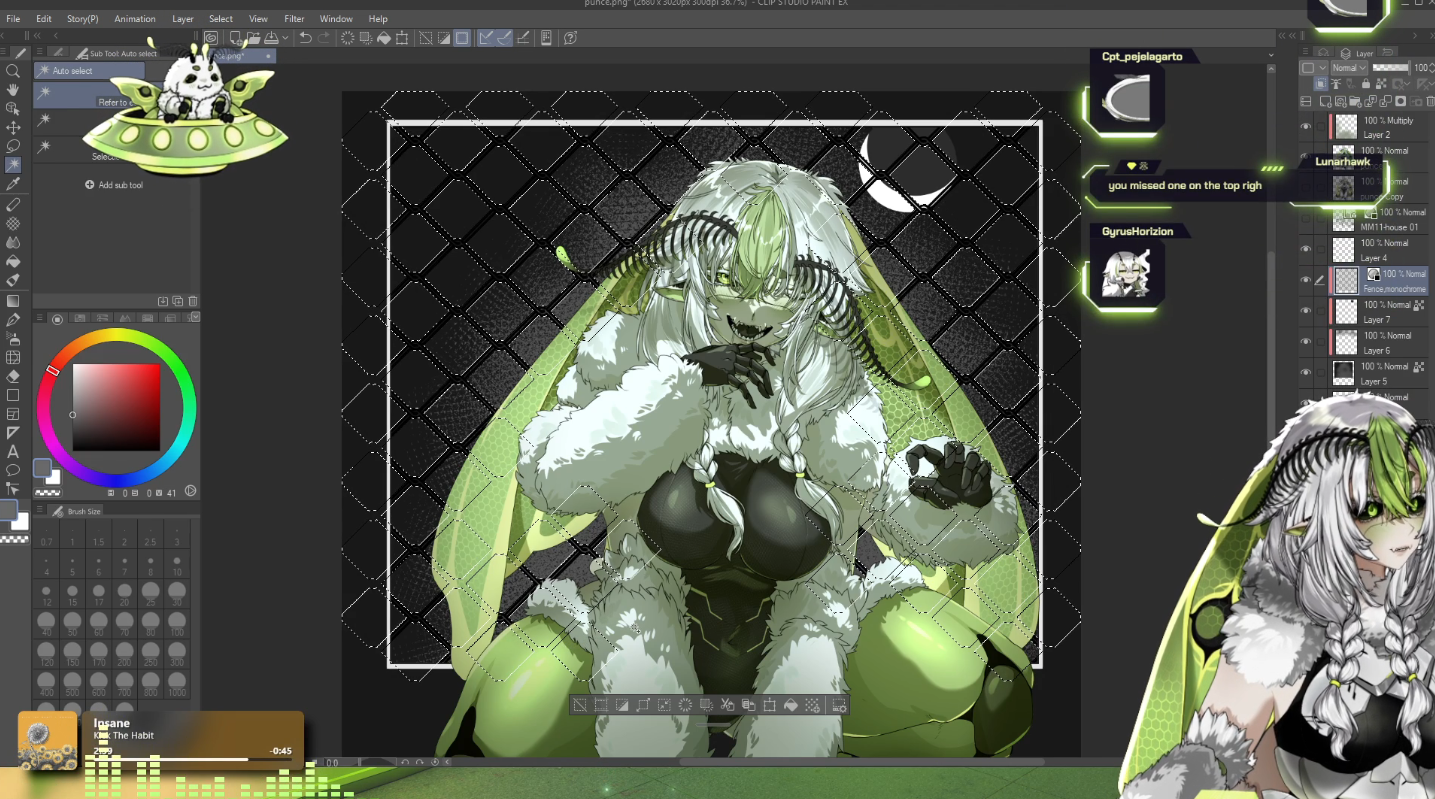
Task: Select the Lasso selection tool
Action: coord(13,146)
